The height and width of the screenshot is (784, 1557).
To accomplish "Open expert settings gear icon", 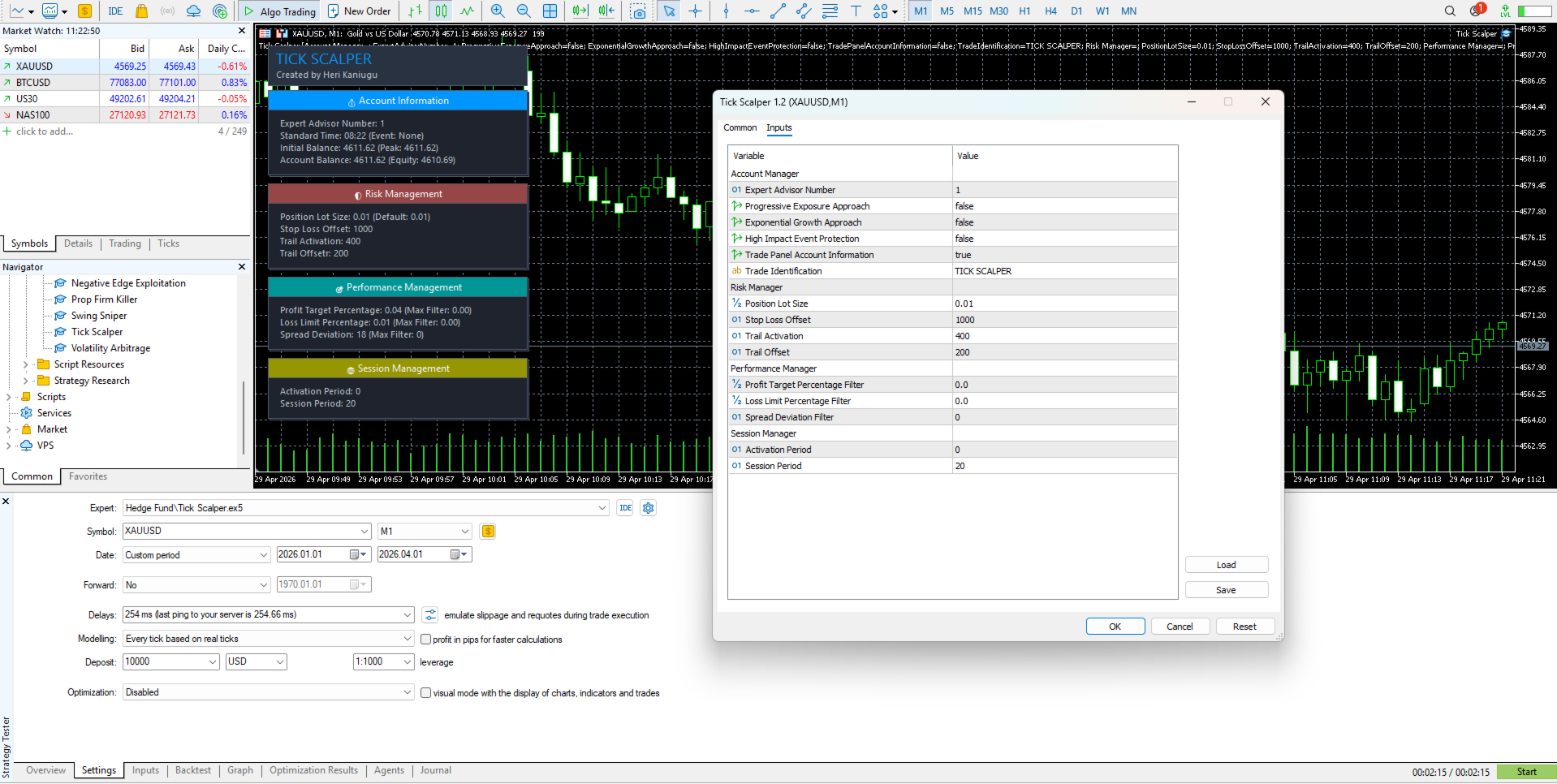I will click(x=648, y=508).
